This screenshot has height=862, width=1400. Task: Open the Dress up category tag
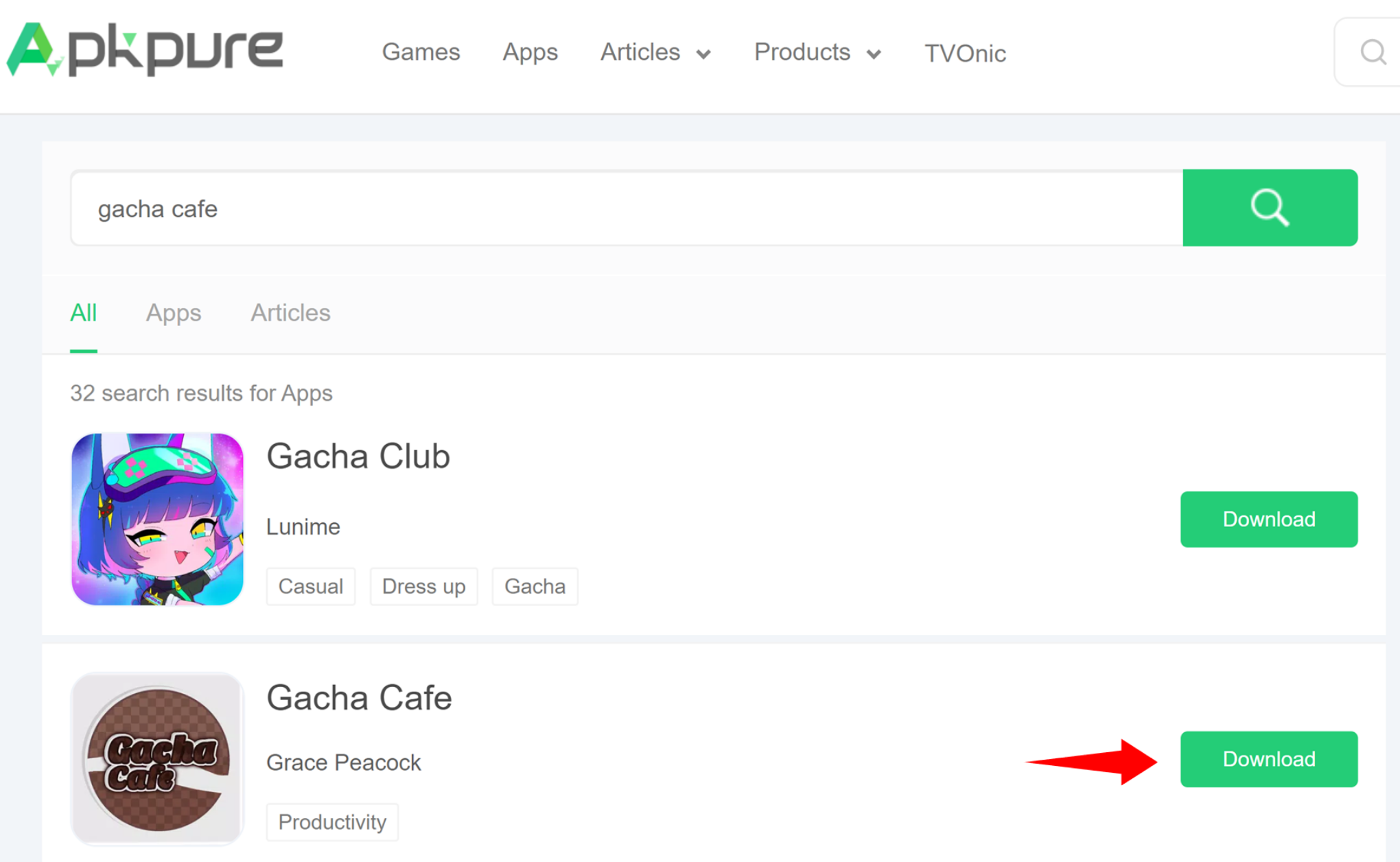click(x=423, y=586)
